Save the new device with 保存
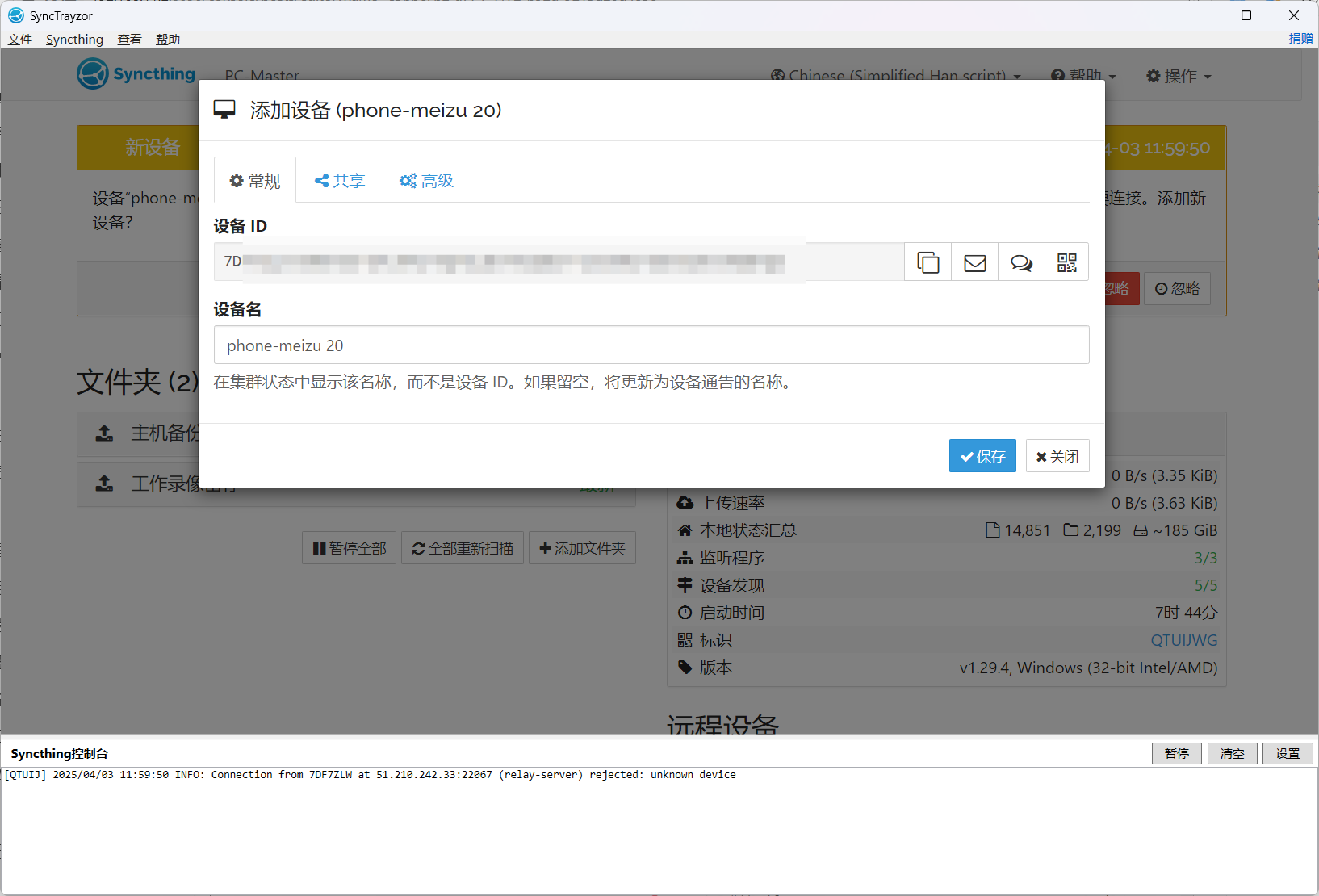This screenshot has width=1319, height=896. point(982,456)
